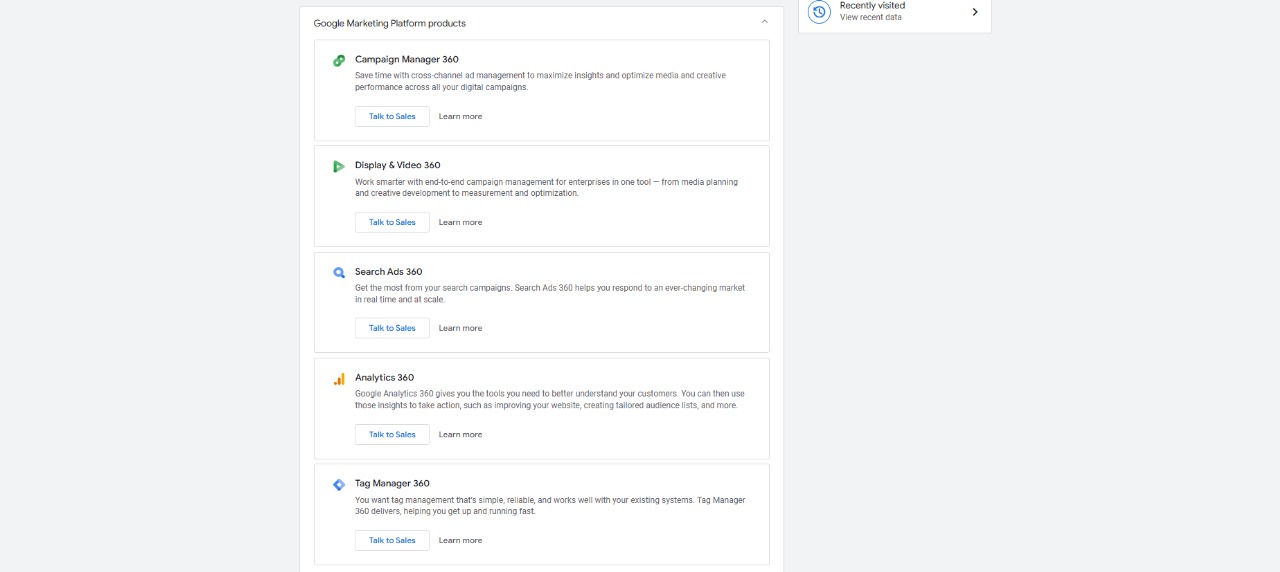Click the Display & Video 360 title
This screenshot has width=1280, height=572.
tap(398, 165)
